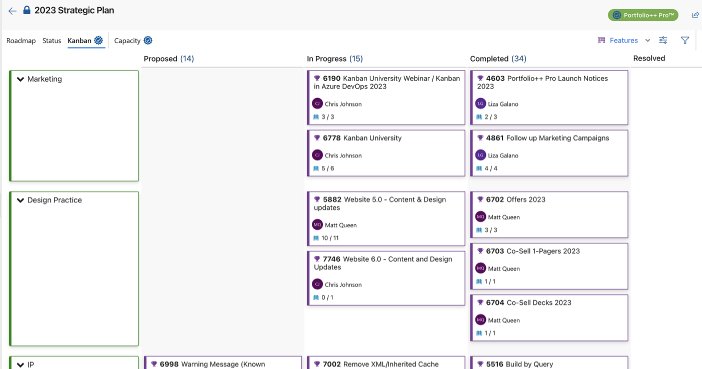The width and height of the screenshot is (702, 369).
Task: Open the filter funnel icon
Action: click(685, 40)
